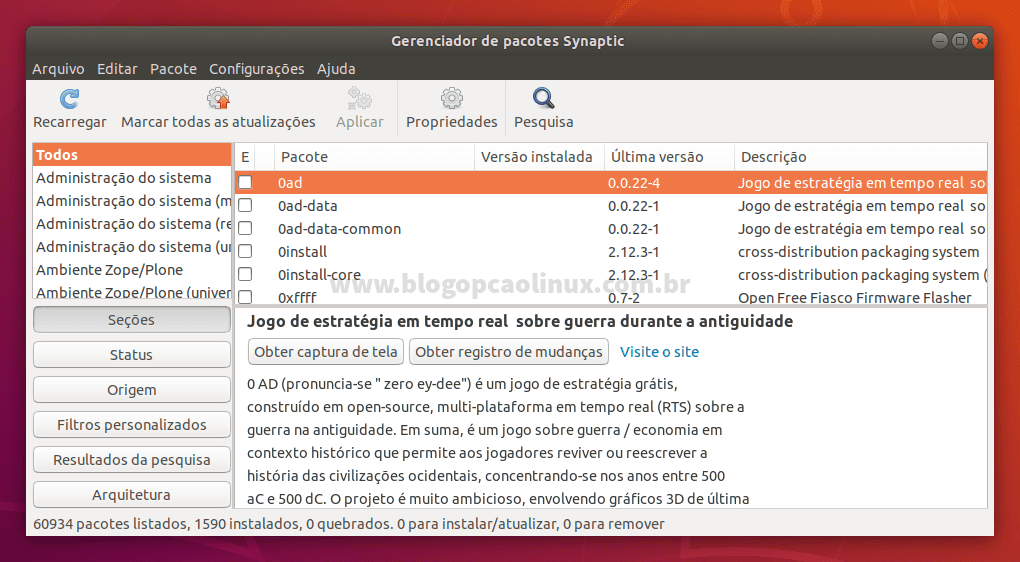Select the 0ad-data-common package name
1020x562 pixels.
pos(340,229)
